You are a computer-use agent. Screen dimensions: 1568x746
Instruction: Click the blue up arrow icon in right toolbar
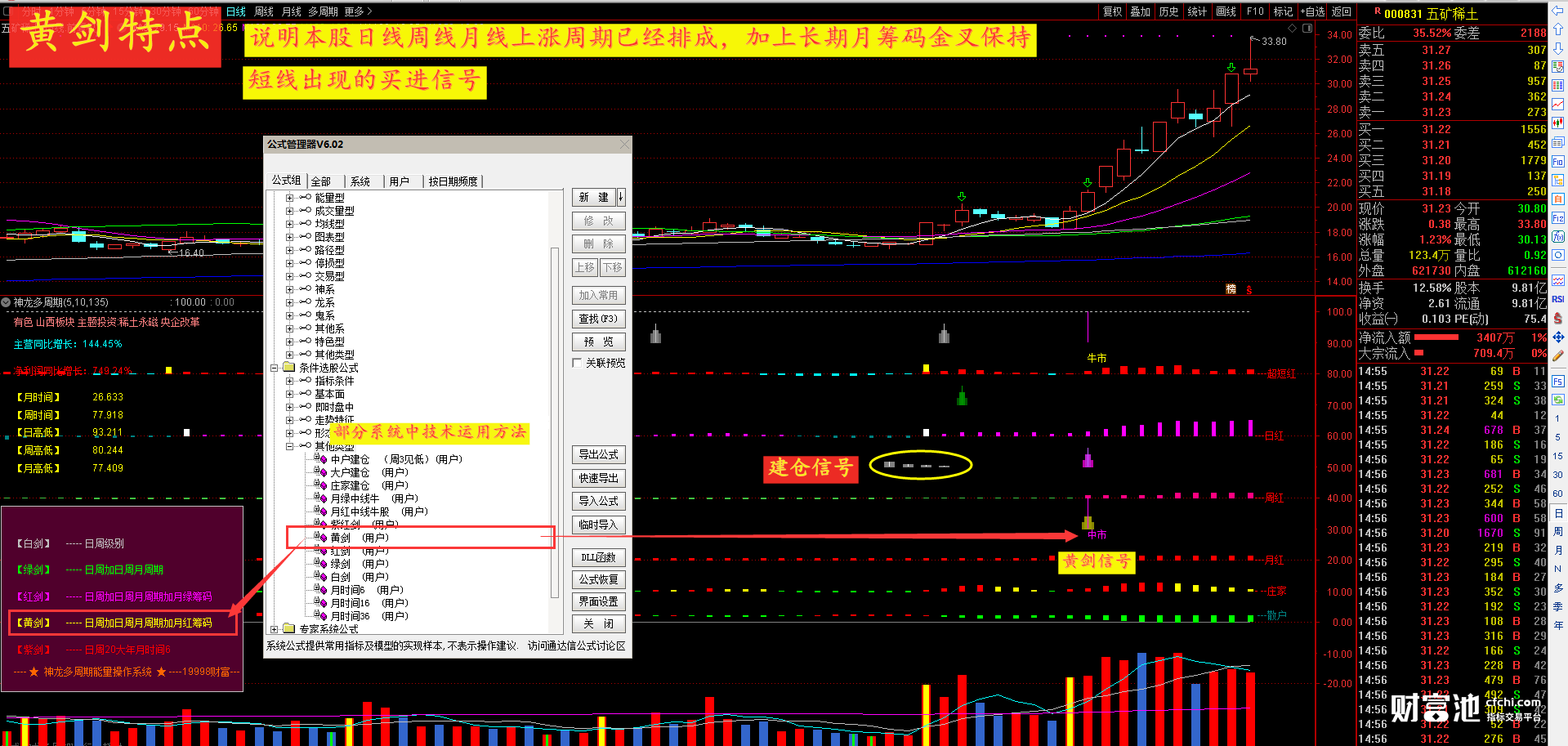tap(1558, 29)
